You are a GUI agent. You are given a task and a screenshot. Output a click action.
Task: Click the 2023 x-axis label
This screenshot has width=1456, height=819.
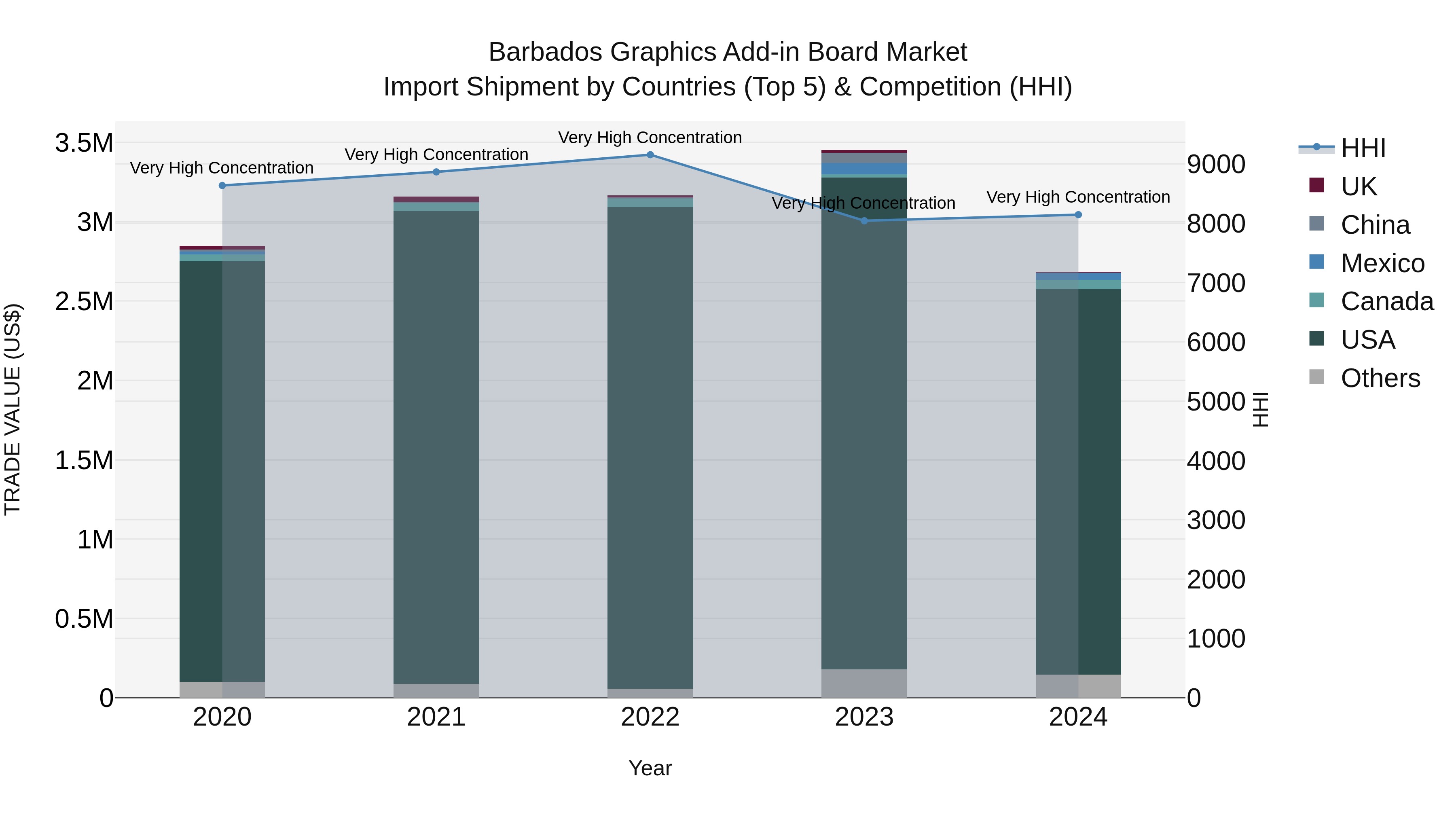[864, 717]
